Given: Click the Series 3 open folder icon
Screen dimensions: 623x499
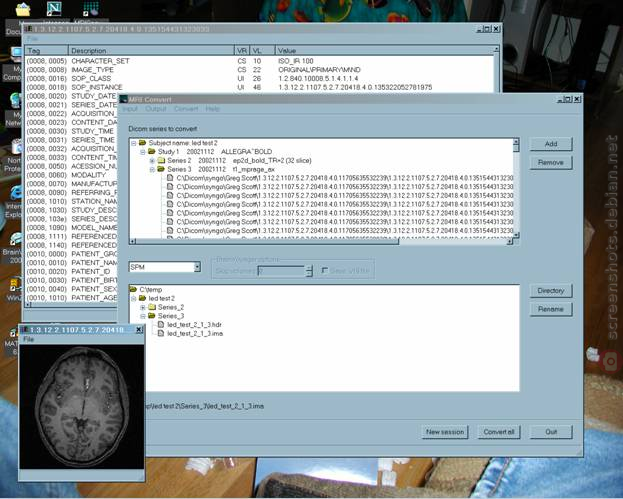Looking at the screenshot, I should pos(161,169).
